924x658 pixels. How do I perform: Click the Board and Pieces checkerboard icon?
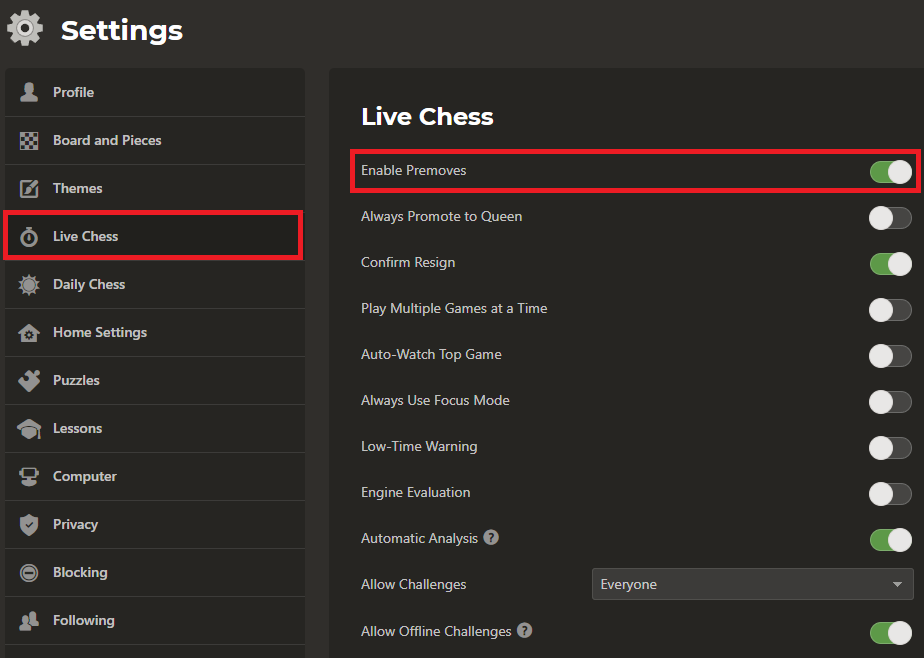pyautogui.click(x=29, y=141)
